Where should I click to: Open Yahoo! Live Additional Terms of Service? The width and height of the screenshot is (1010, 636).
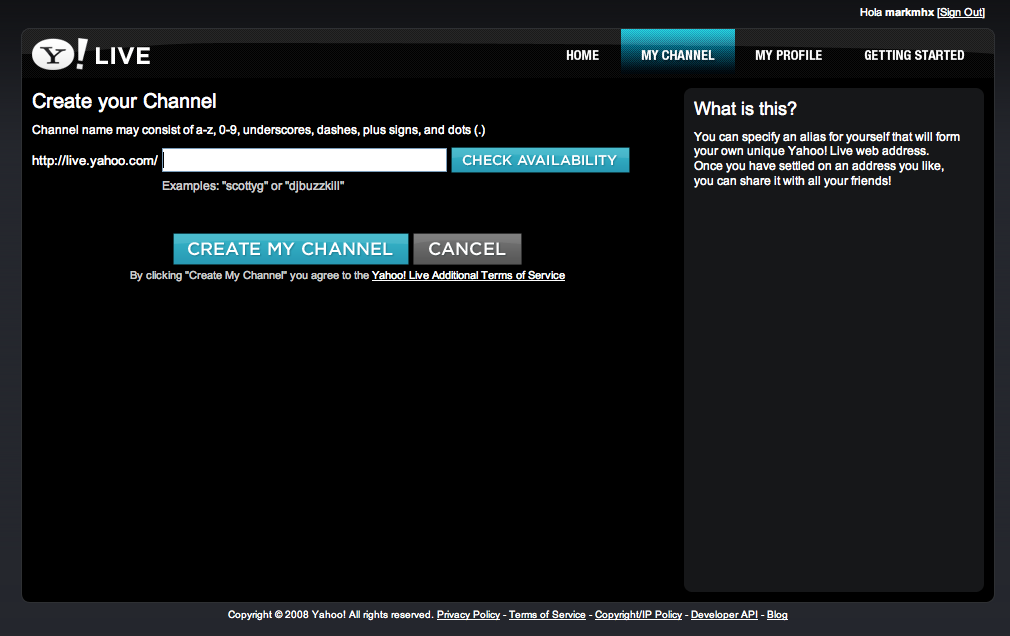point(468,275)
